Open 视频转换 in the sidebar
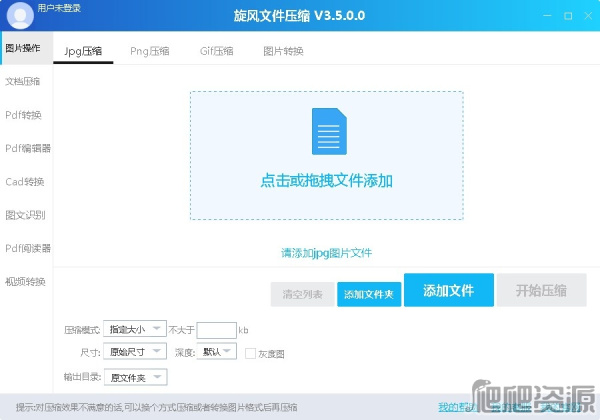600x420 pixels. pyautogui.click(x=25, y=281)
